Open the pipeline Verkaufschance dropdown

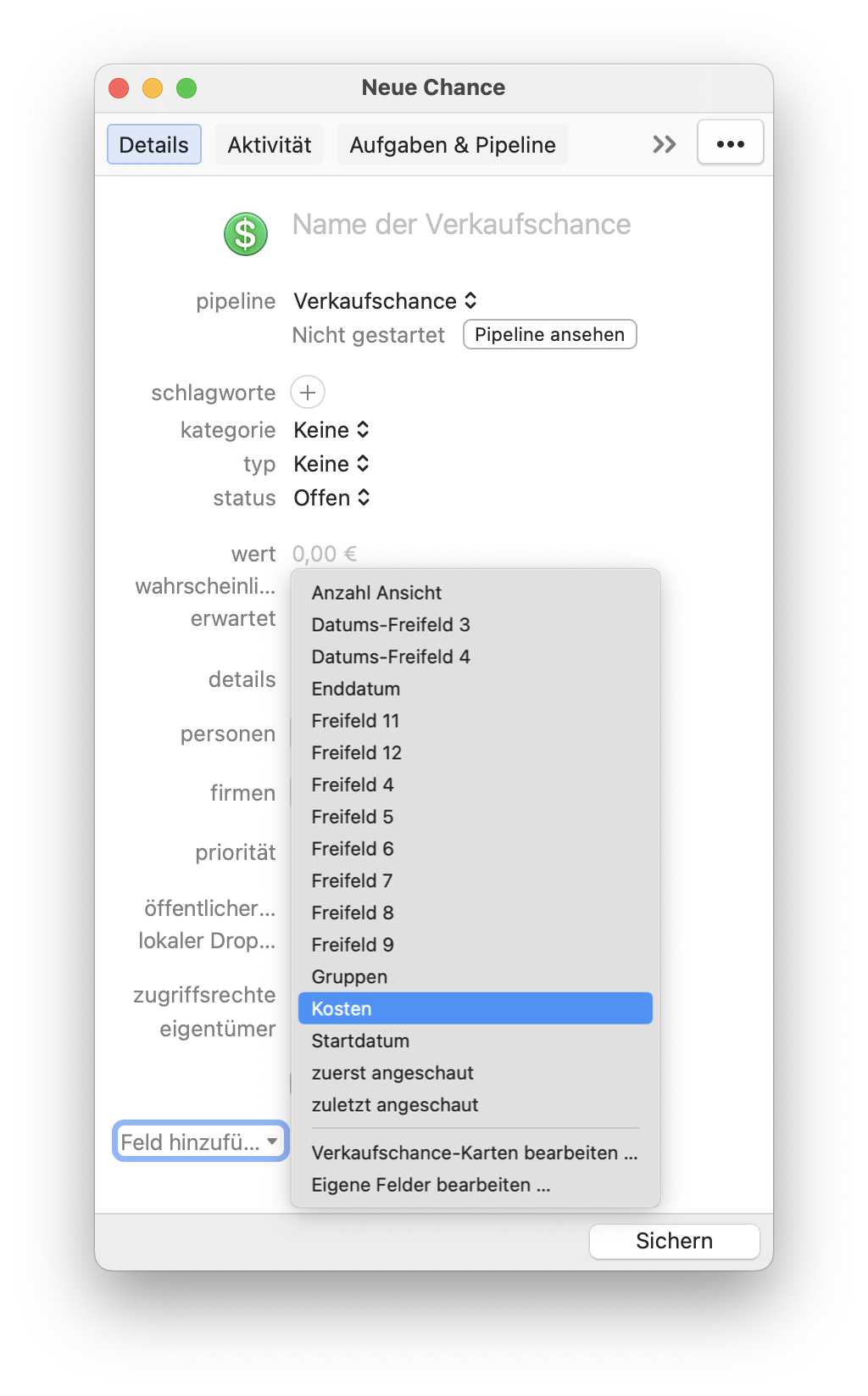pos(386,301)
